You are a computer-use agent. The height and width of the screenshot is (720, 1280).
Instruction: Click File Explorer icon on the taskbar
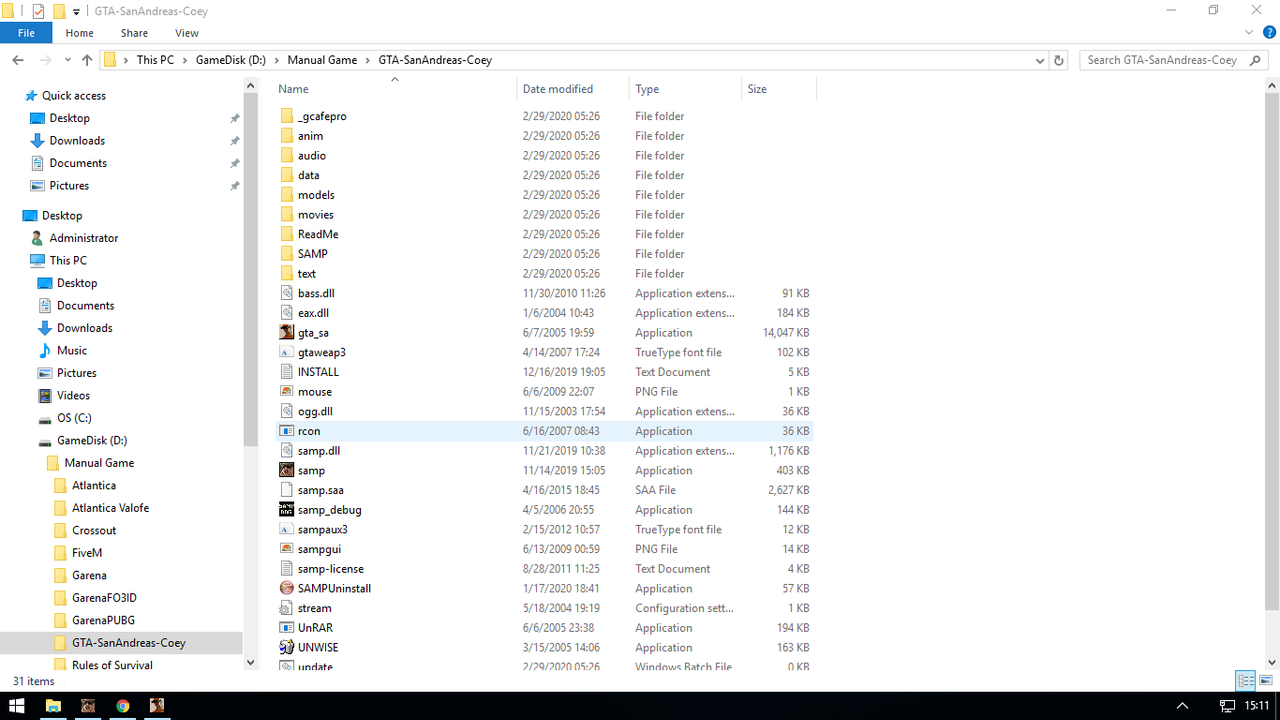pos(53,706)
